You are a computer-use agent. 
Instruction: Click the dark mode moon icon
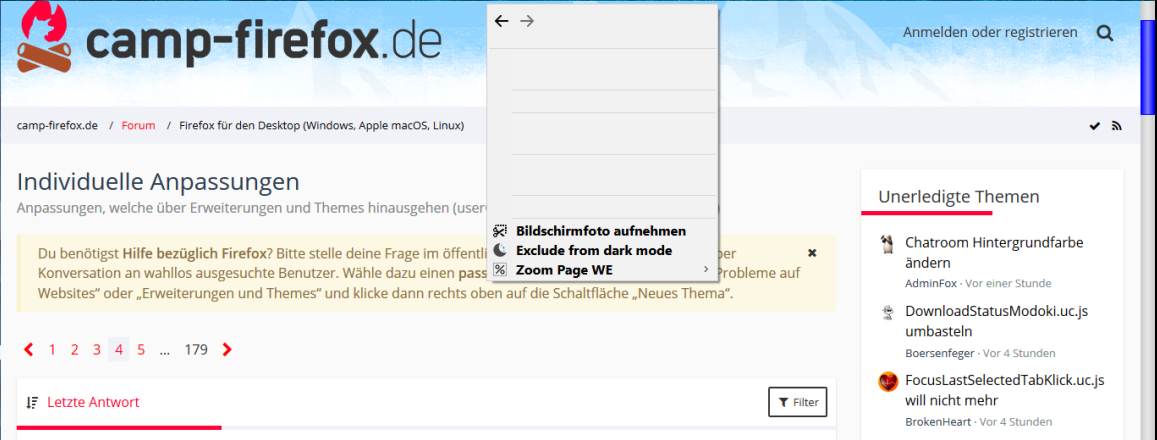pos(500,250)
